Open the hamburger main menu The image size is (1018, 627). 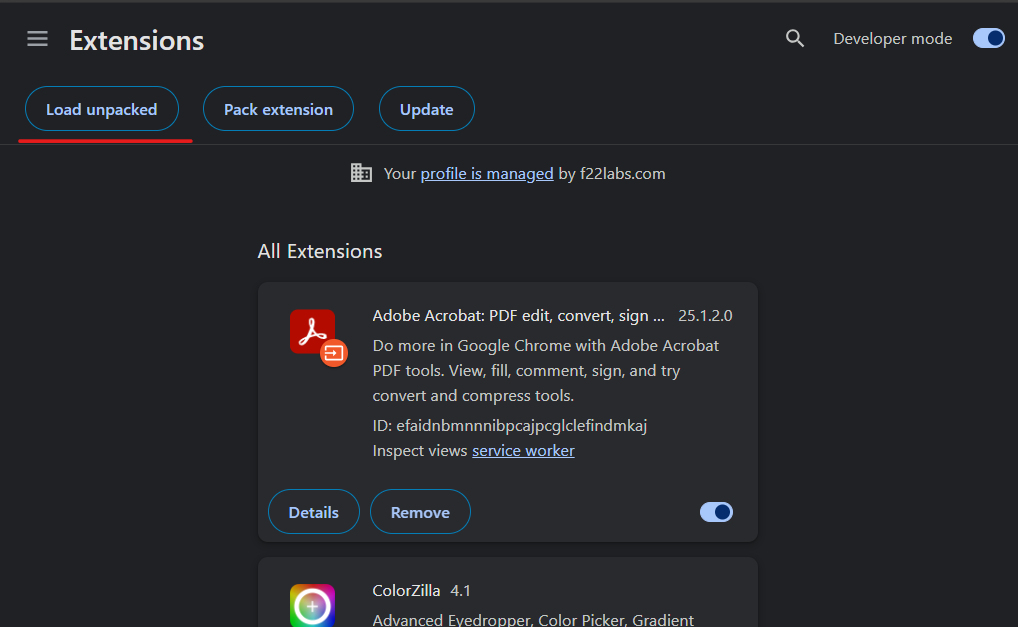[37, 39]
